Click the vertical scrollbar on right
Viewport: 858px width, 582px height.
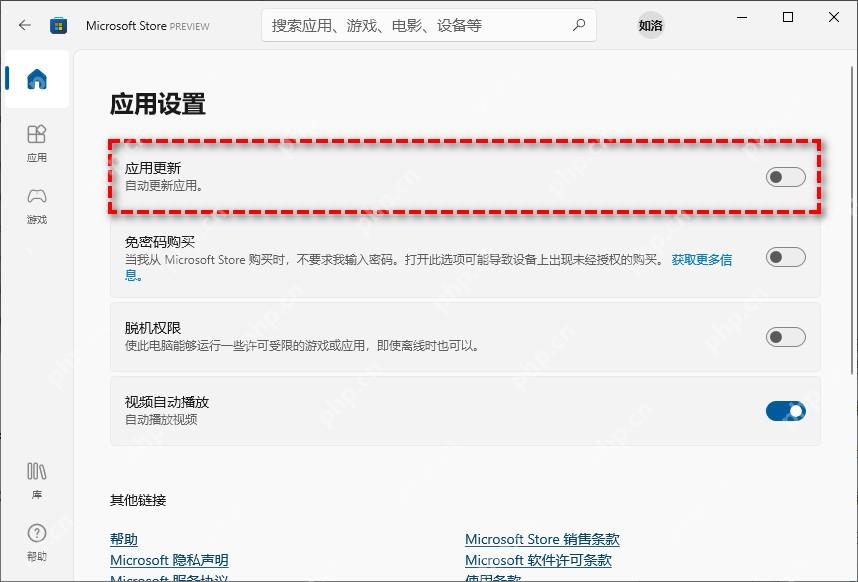[x=853, y=220]
